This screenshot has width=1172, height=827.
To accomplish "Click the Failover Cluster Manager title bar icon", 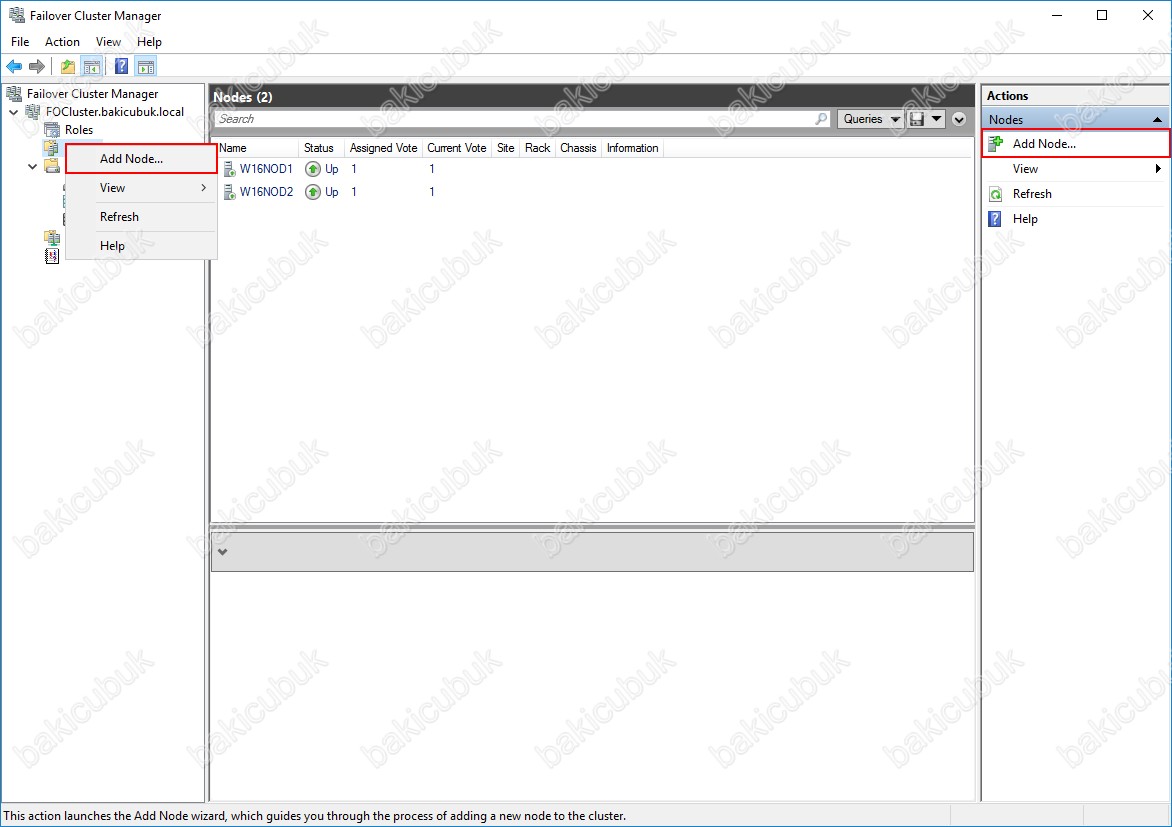I will coord(16,15).
